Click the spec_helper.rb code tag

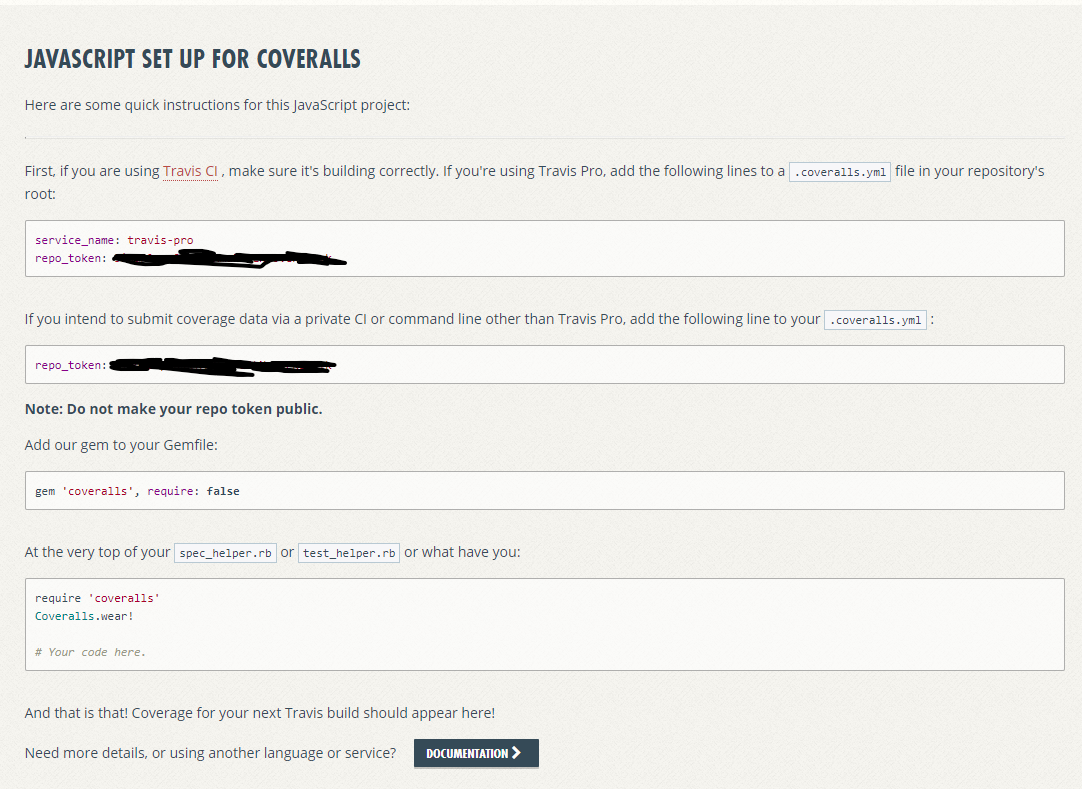(225, 553)
